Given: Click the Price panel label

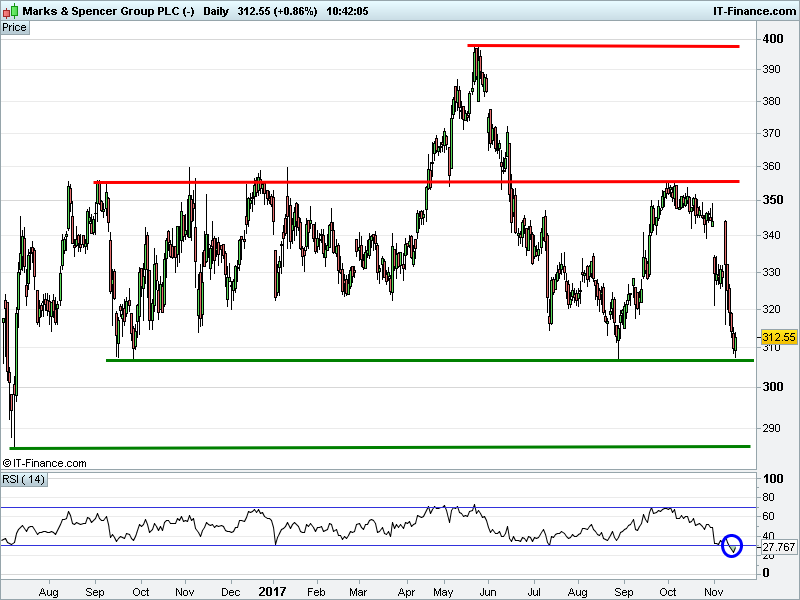Looking at the screenshot, I should coord(15,28).
